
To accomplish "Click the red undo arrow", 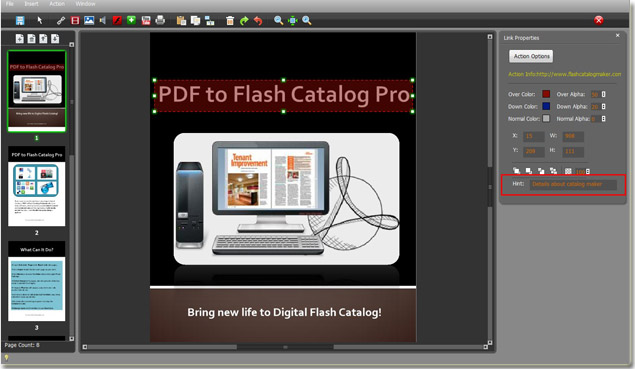I will (x=258, y=21).
